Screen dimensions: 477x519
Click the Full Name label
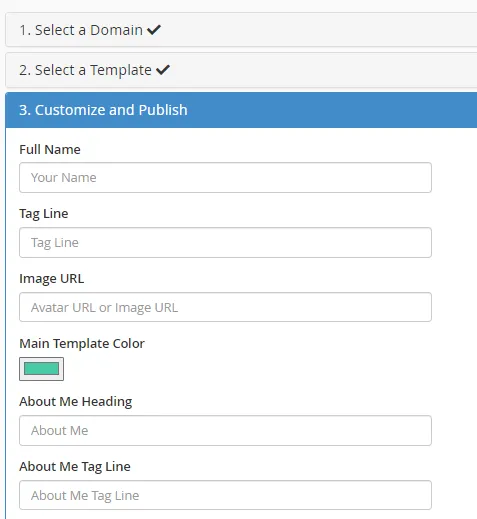[50, 149]
